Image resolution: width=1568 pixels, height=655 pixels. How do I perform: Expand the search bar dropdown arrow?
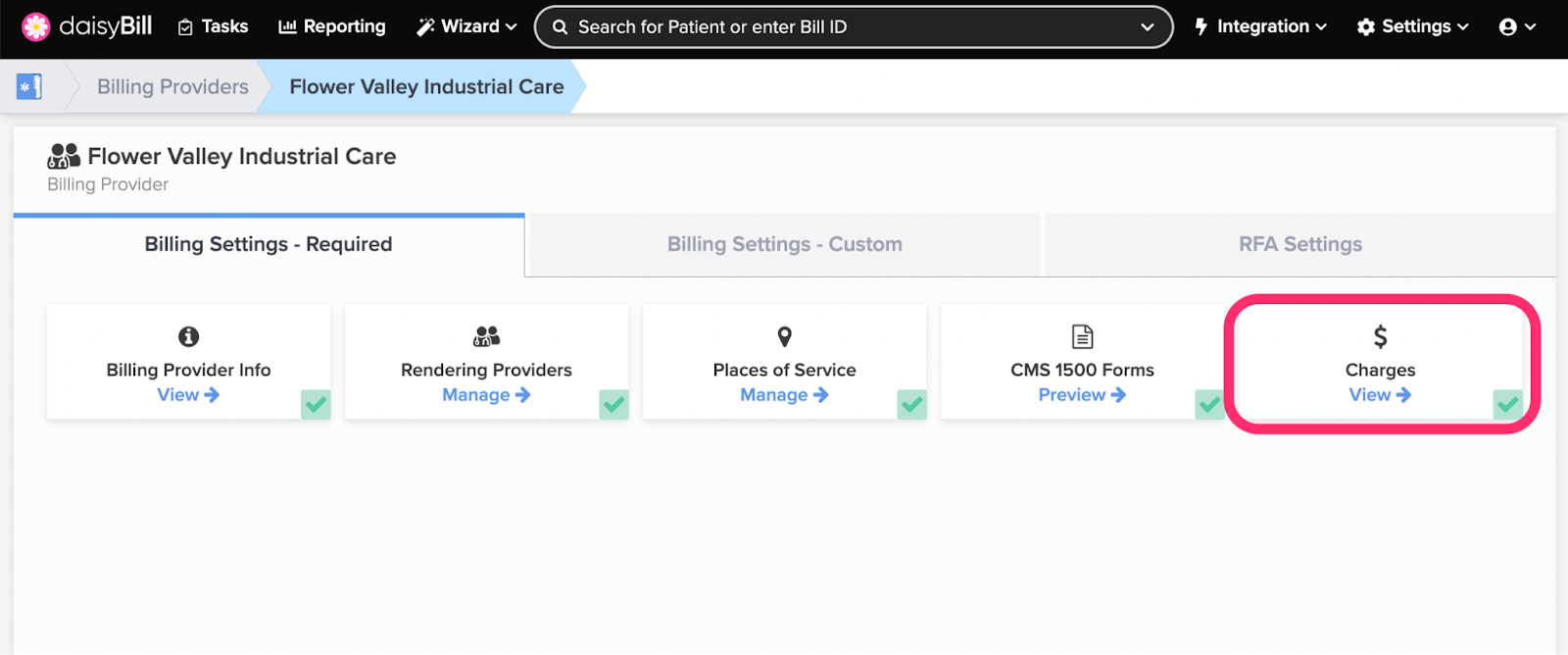[1148, 27]
